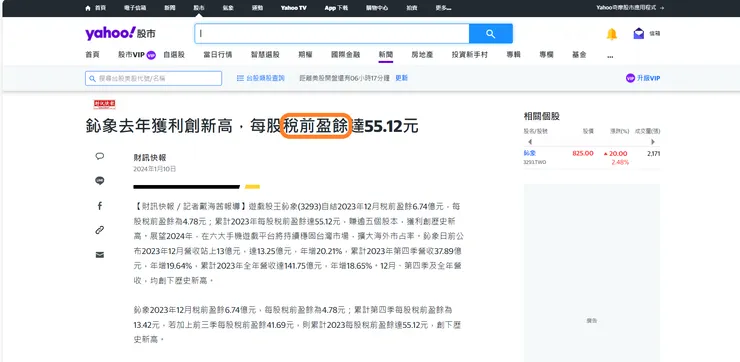
Task: Go to 首頁 tab in stock navigation
Action: tap(92, 55)
